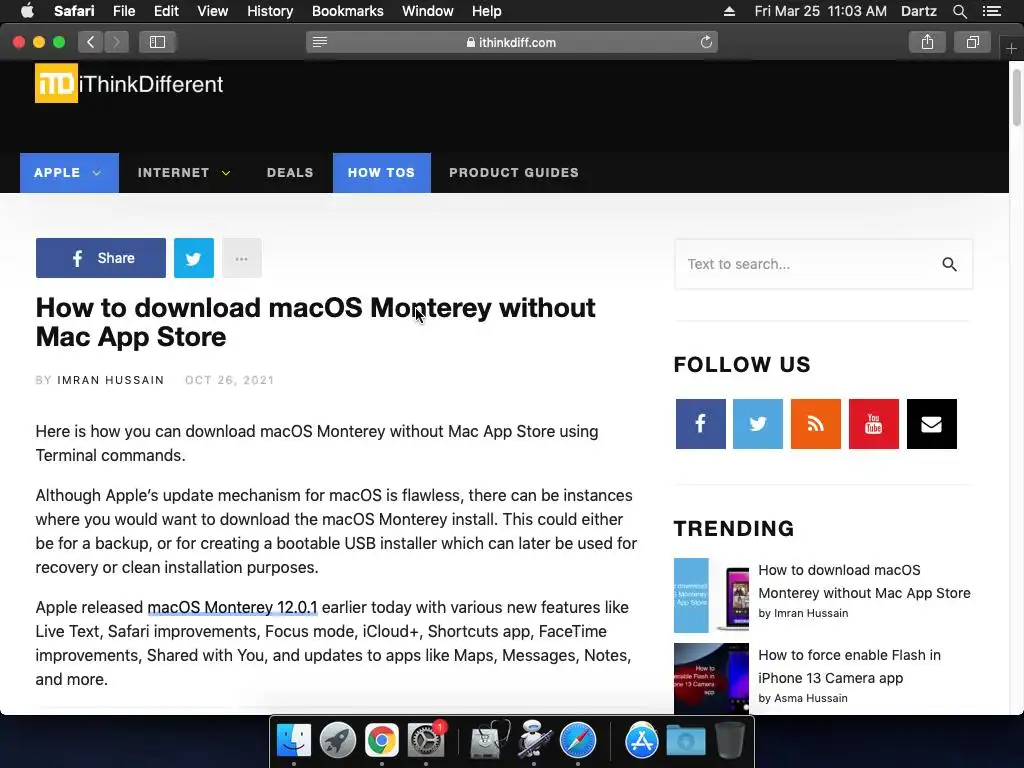Follow on Twitter icon under Follow Us
This screenshot has width=1024, height=768.
(x=758, y=424)
